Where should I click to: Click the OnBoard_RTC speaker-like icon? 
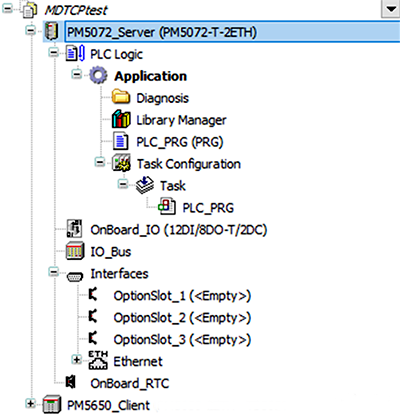click(x=71, y=382)
